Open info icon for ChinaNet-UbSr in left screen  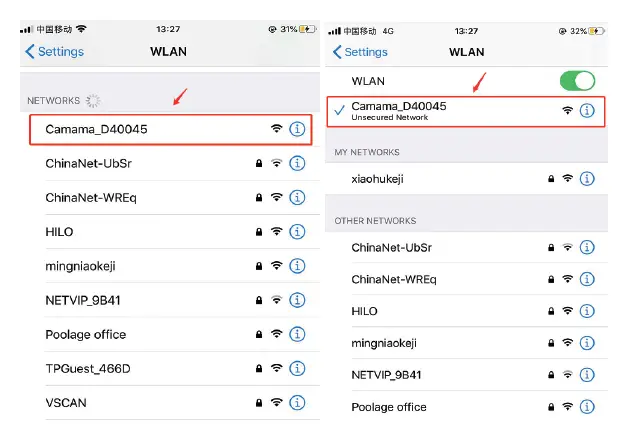297,163
